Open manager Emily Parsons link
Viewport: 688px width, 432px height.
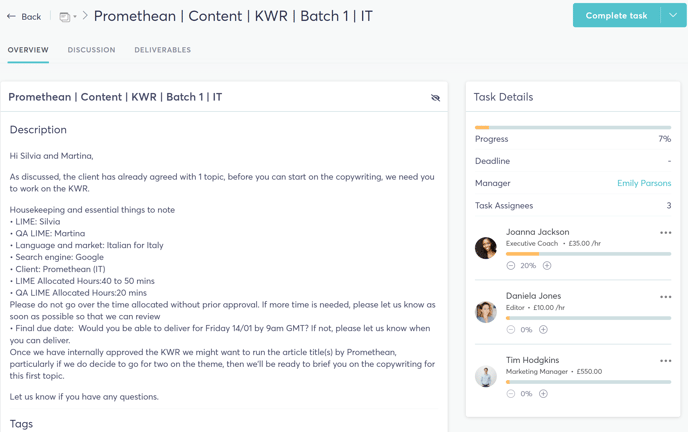644,183
